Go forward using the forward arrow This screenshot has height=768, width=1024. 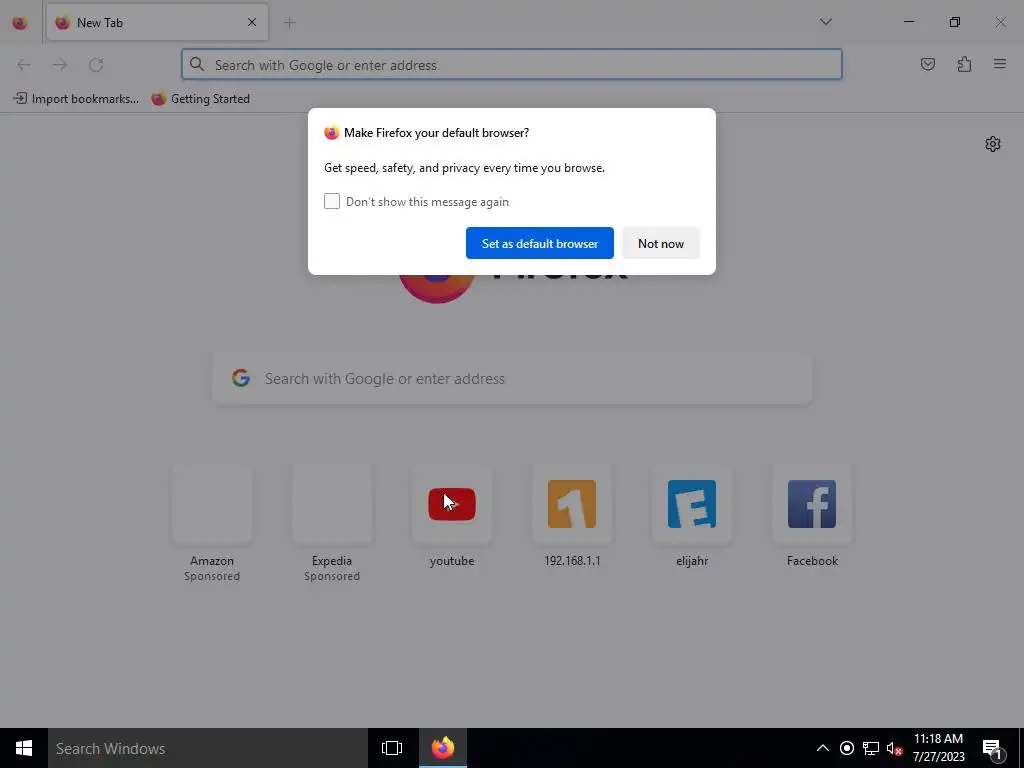coord(59,65)
